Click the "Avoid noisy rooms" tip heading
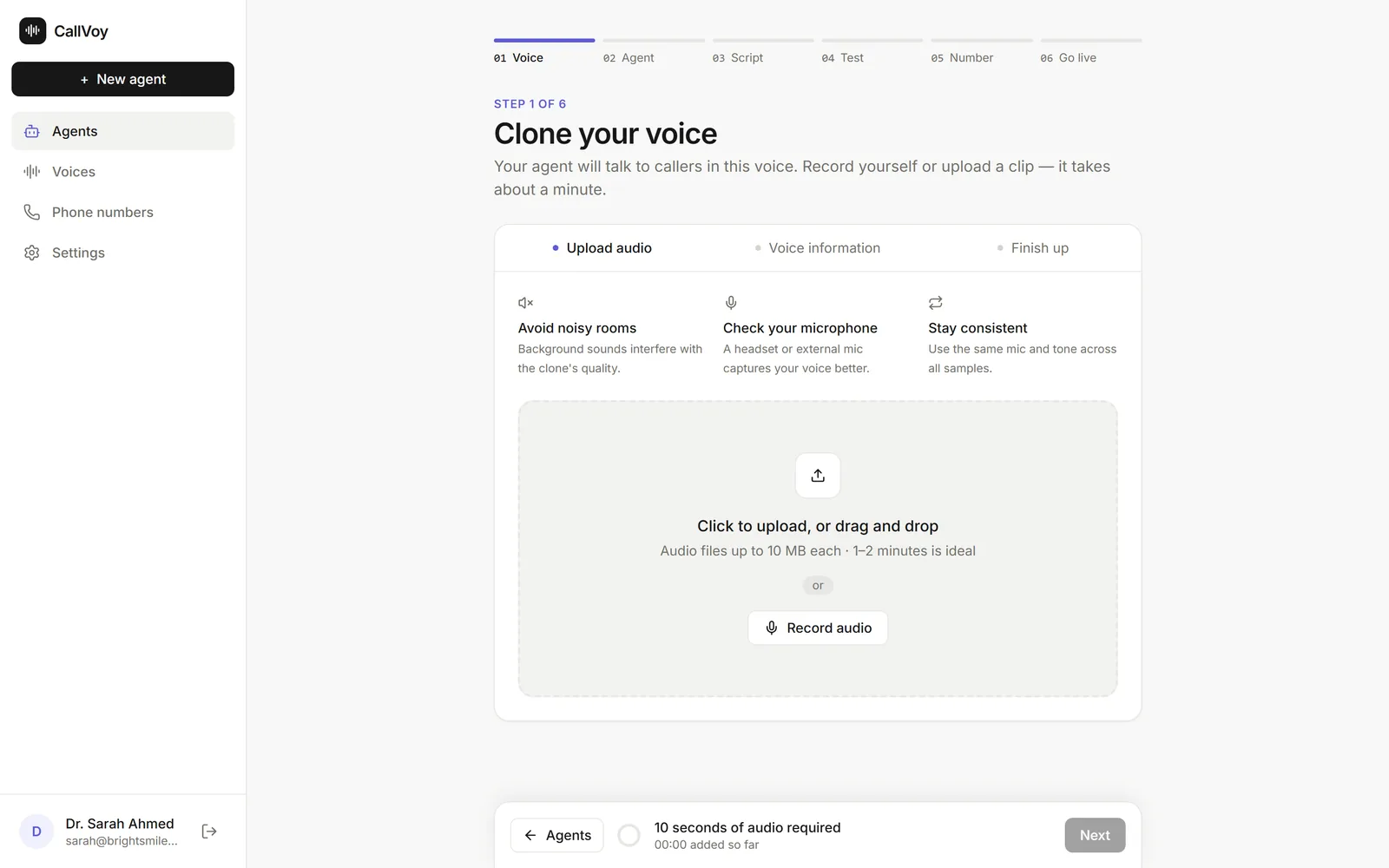This screenshot has width=1389, height=868. 577,328
